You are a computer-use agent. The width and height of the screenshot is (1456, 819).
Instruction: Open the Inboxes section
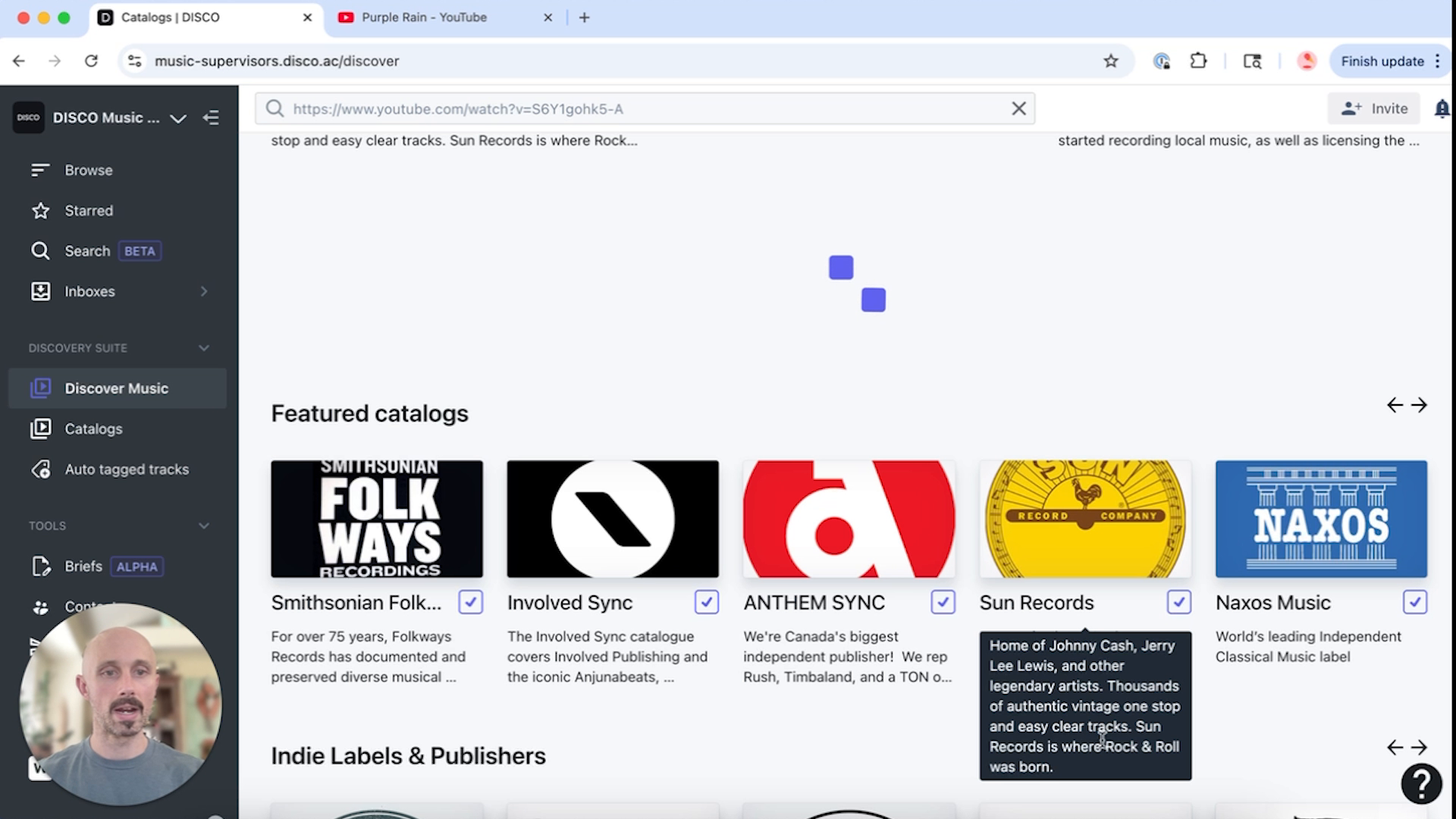point(89,291)
